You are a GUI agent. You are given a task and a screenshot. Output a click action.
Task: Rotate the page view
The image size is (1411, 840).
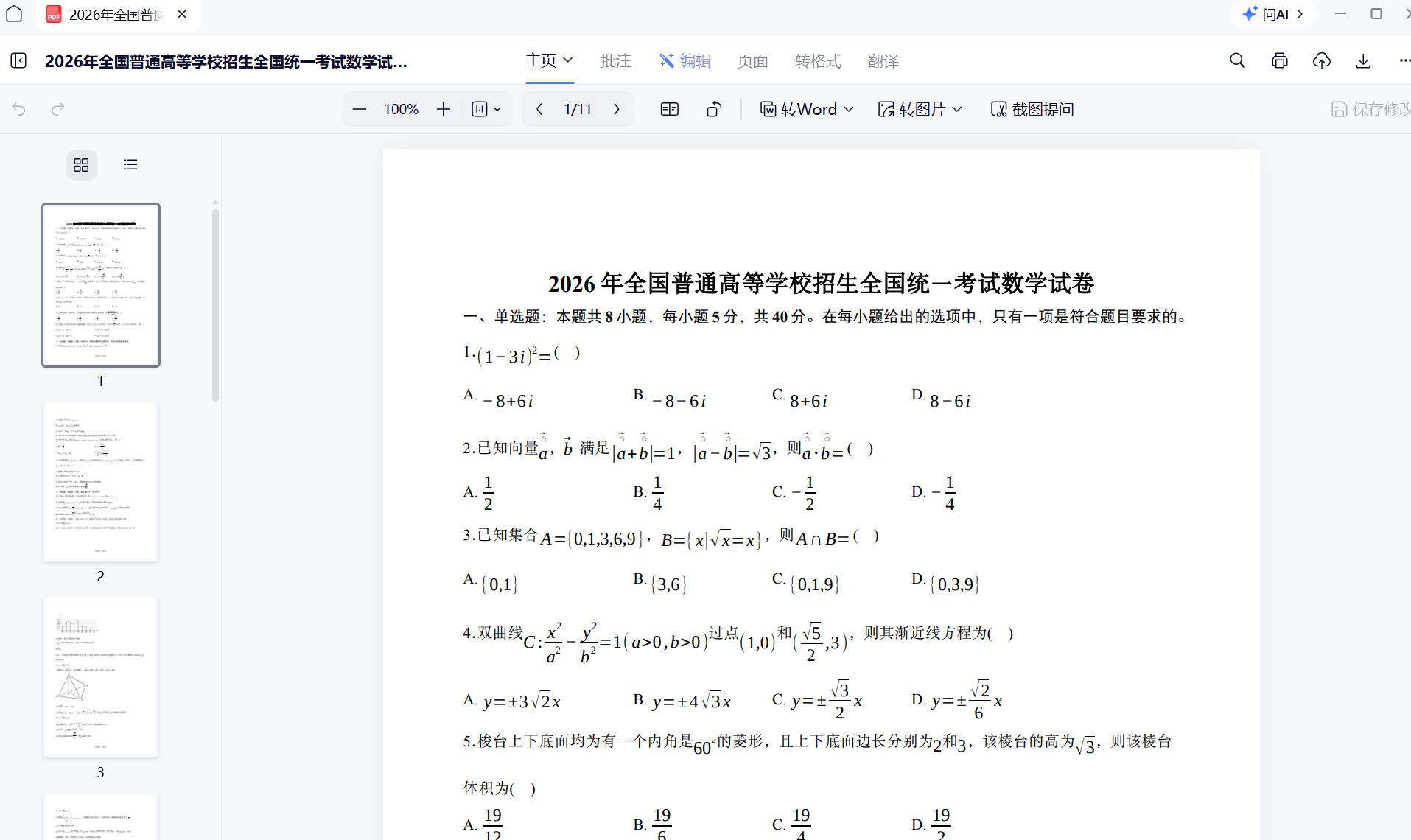[714, 109]
